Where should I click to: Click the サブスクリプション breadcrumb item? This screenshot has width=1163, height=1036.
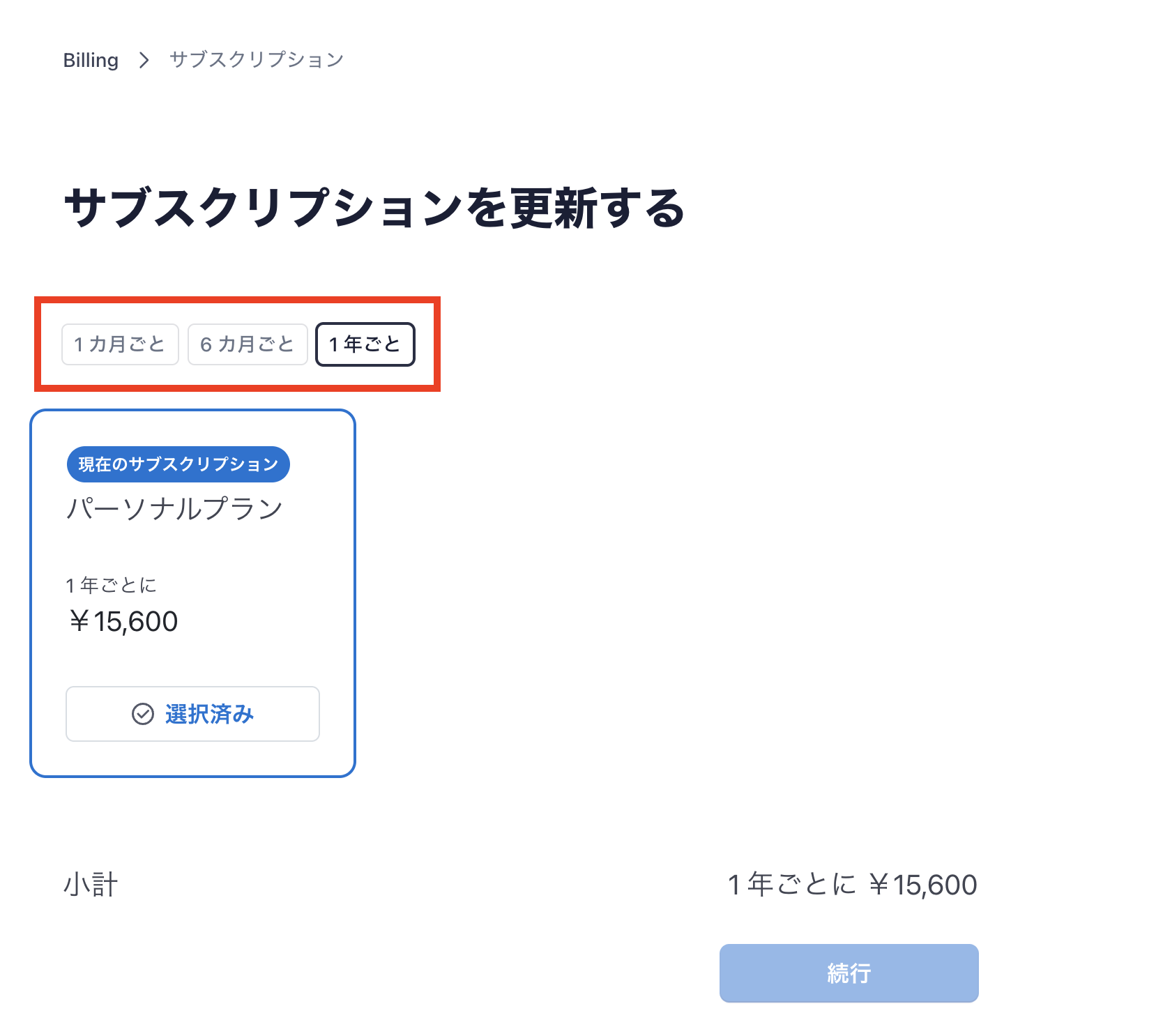[x=257, y=60]
